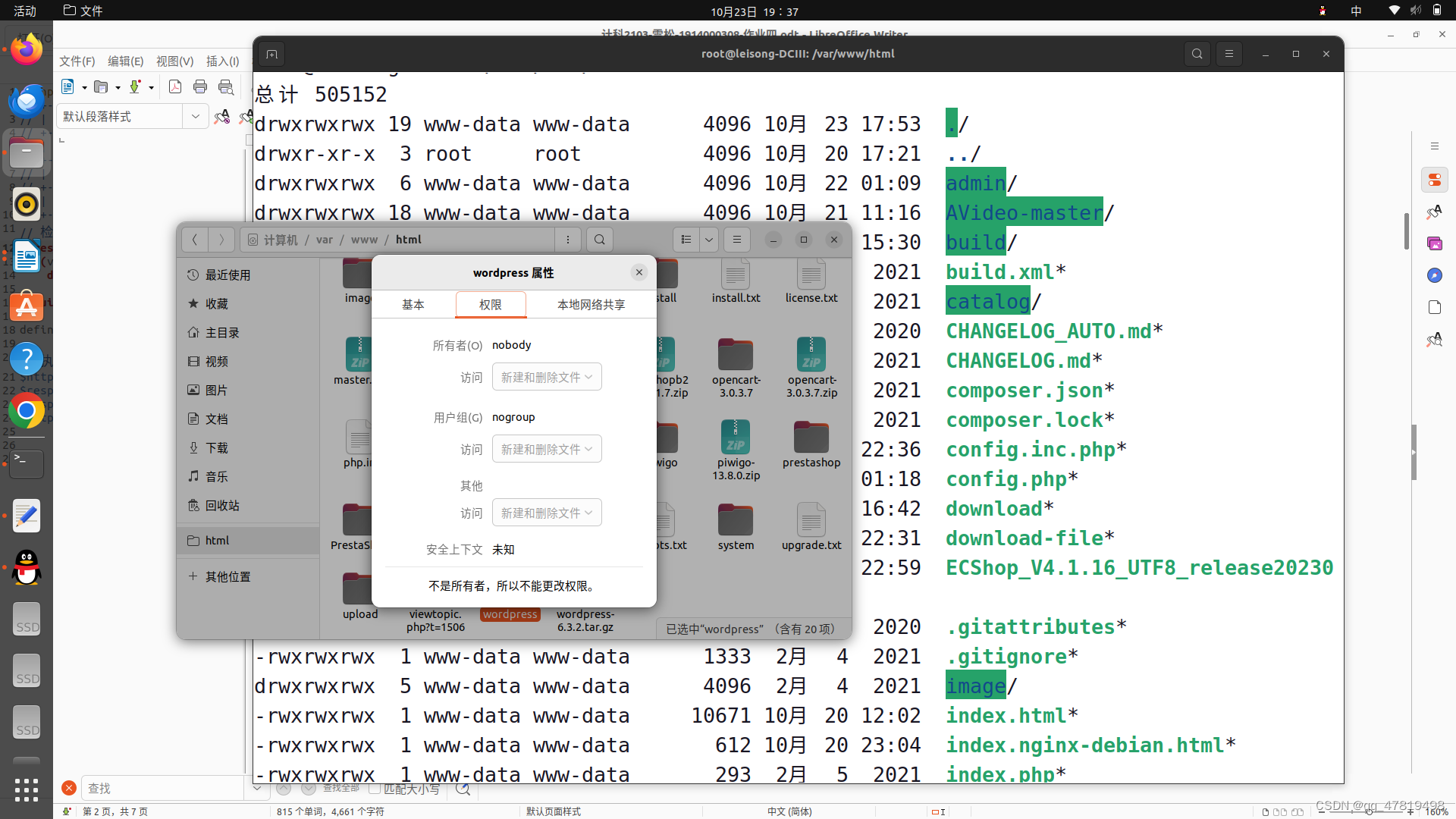Screen dimensions: 1456x819
Task: Expand owner access dropdown
Action: pyautogui.click(x=547, y=377)
